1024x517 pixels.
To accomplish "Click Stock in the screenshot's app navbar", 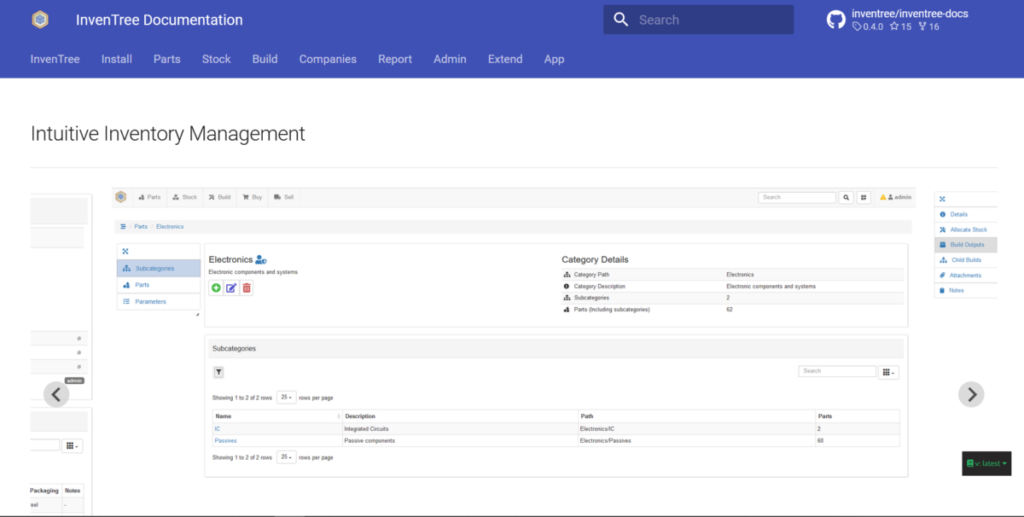I will click(x=185, y=197).
